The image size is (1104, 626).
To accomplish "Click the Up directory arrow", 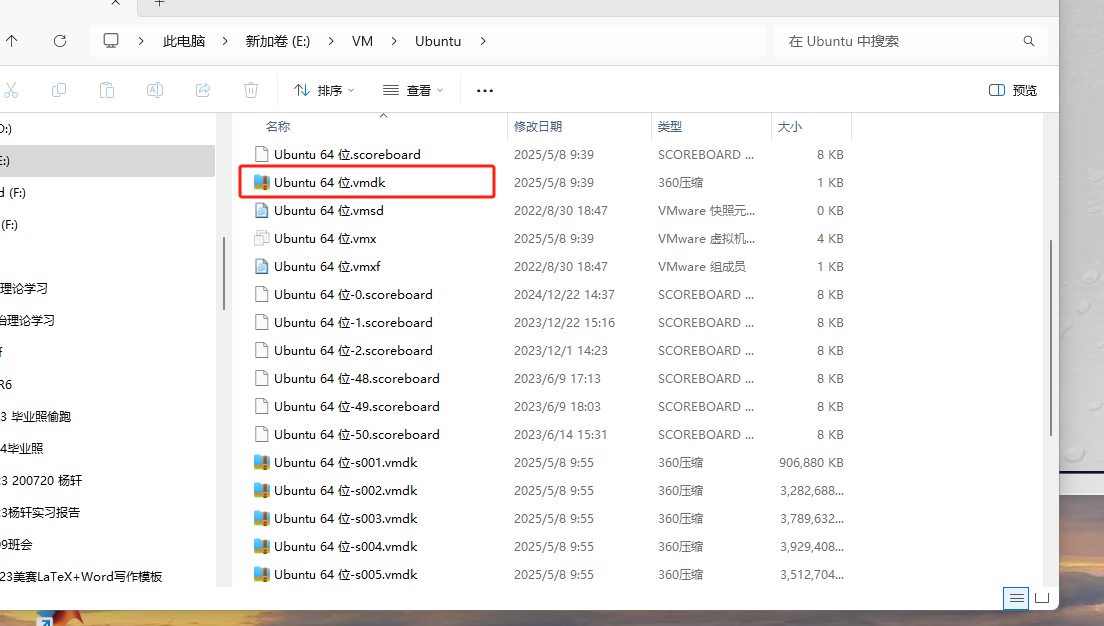I will 11,41.
